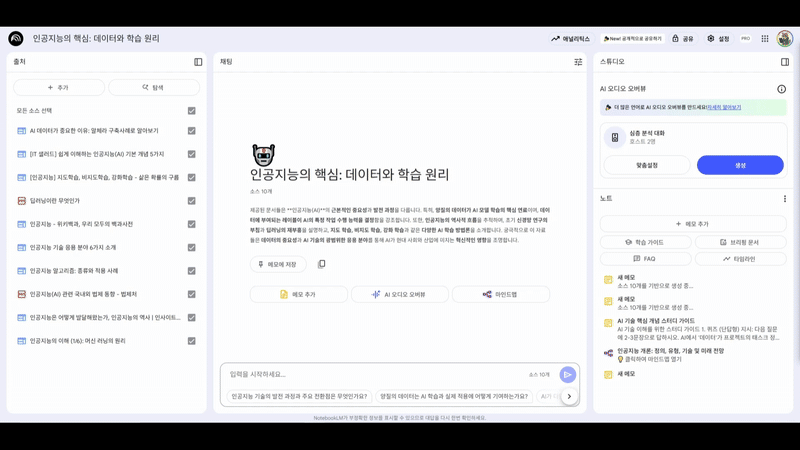Screen dimensions: 800x450
Task: Open notes section three-dot menu
Action: (785, 198)
